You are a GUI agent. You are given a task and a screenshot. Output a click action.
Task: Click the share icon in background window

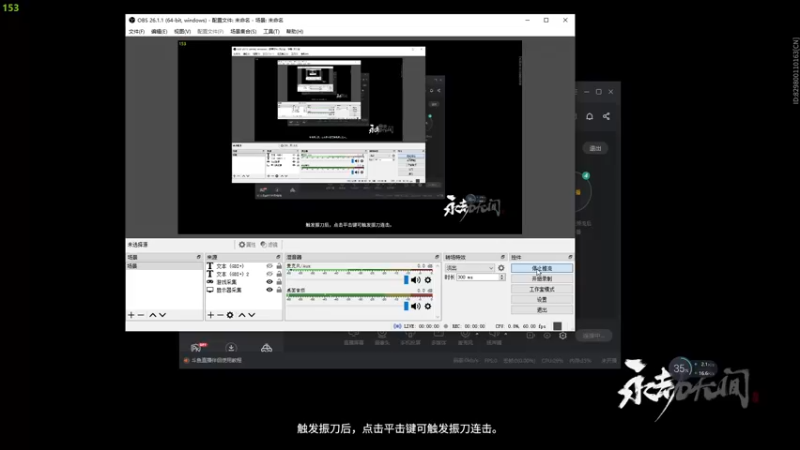[x=606, y=116]
